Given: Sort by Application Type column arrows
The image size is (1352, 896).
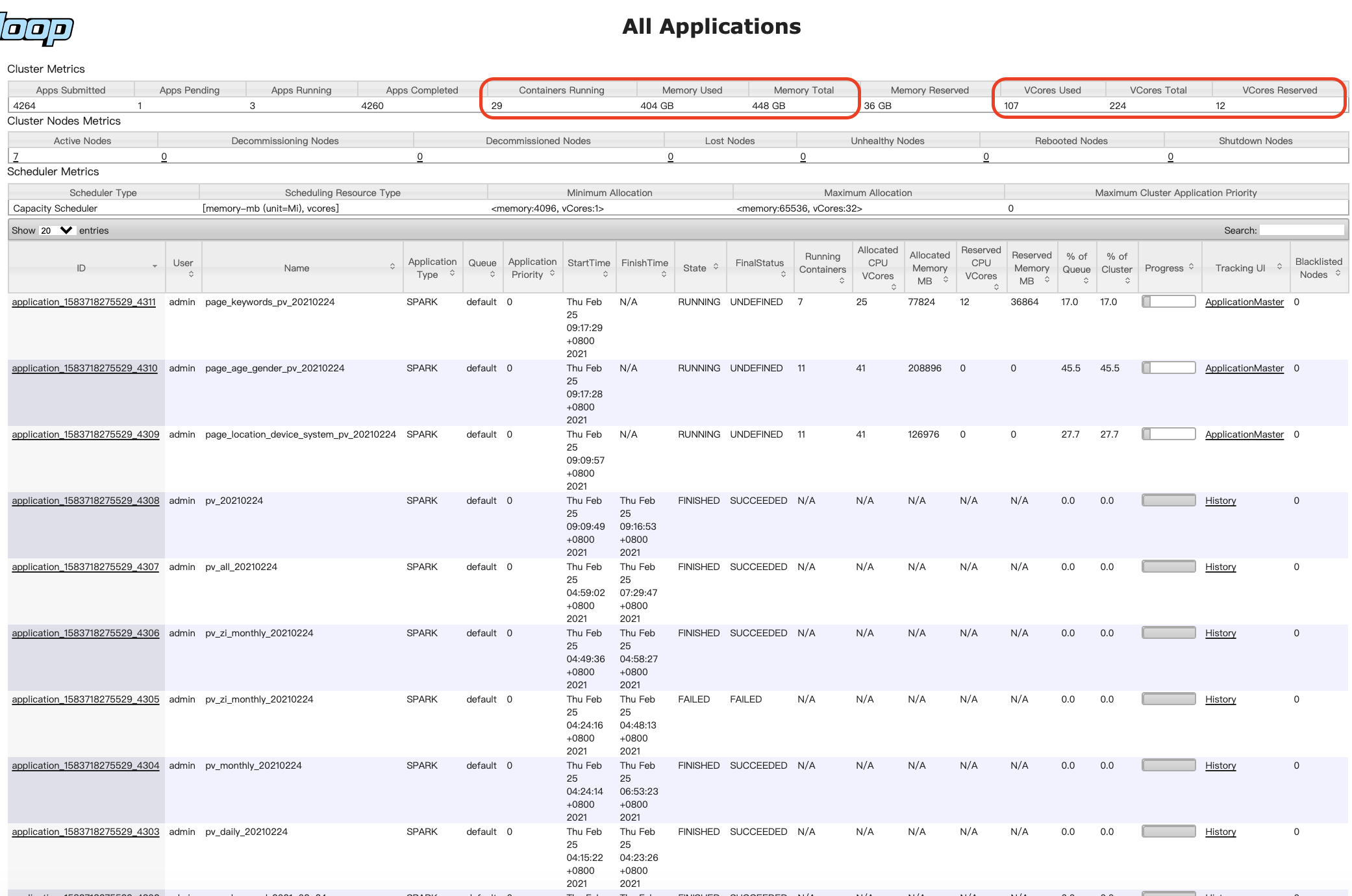Looking at the screenshot, I should point(452,273).
